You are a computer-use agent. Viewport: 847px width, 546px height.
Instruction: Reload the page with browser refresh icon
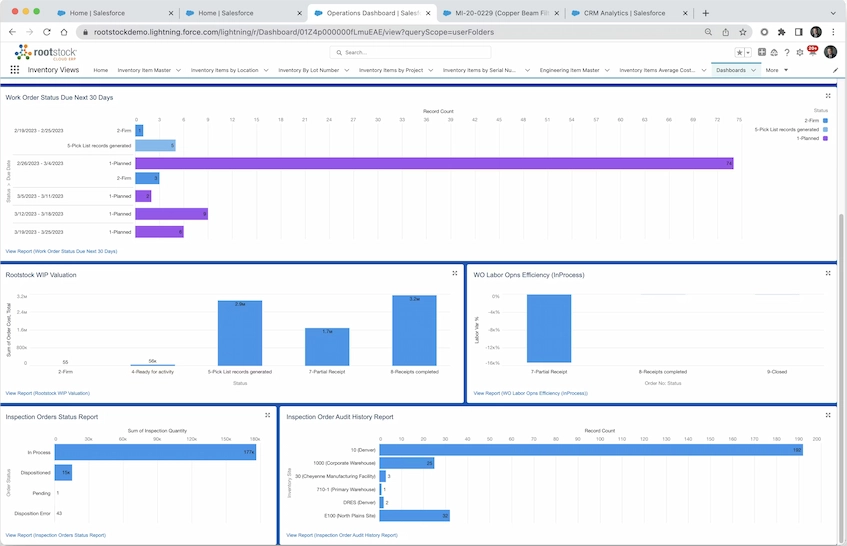pyautogui.click(x=47, y=32)
